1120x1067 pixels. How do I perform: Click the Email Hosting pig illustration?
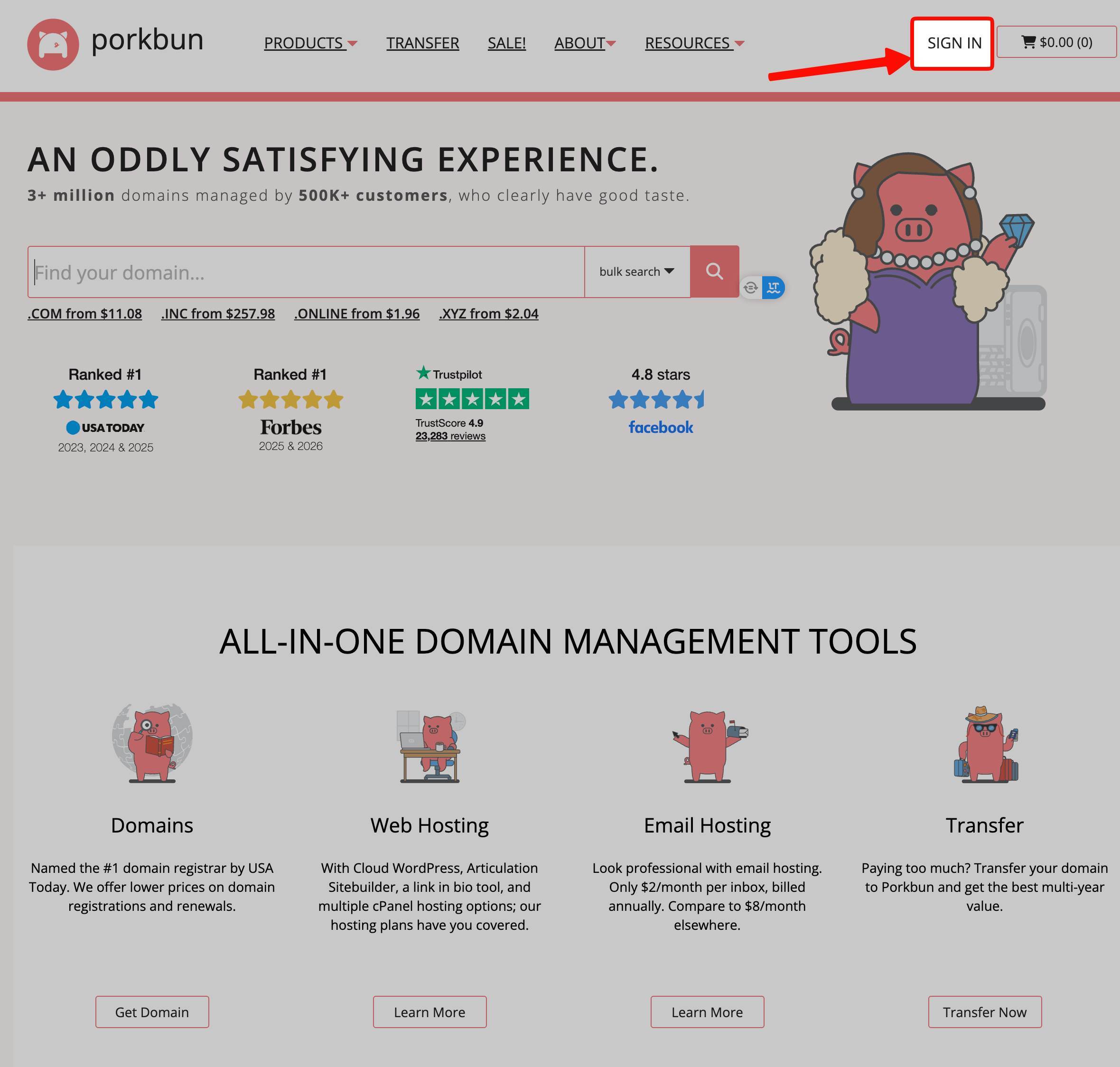(x=707, y=746)
